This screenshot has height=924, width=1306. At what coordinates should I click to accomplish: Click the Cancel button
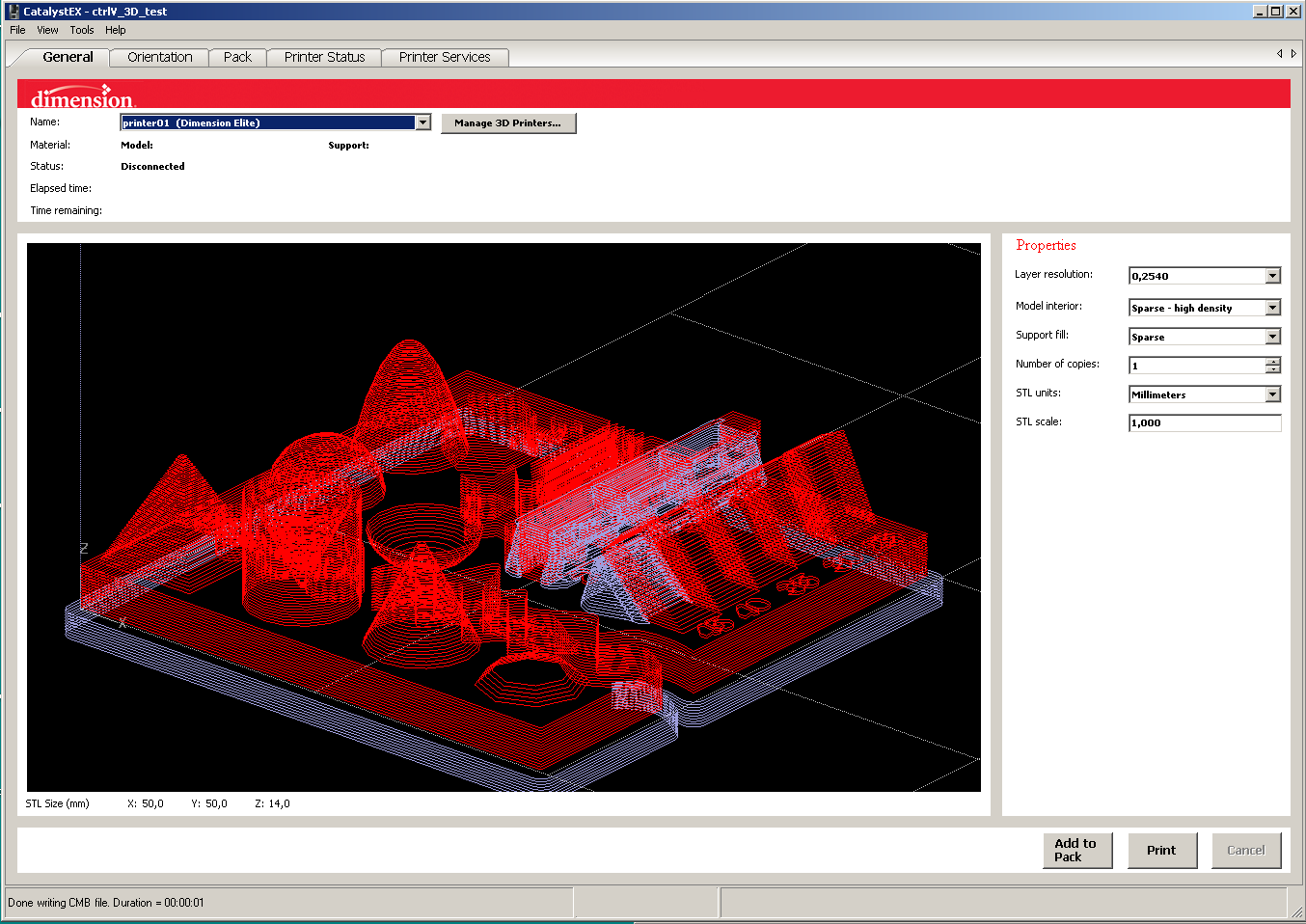[1246, 851]
